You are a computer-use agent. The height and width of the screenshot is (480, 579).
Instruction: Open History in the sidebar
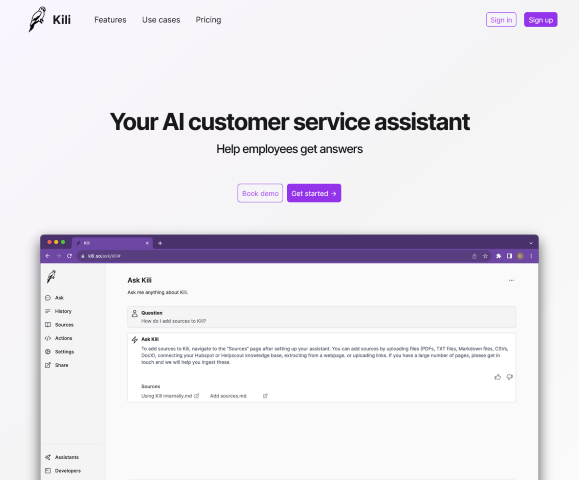coord(58,311)
